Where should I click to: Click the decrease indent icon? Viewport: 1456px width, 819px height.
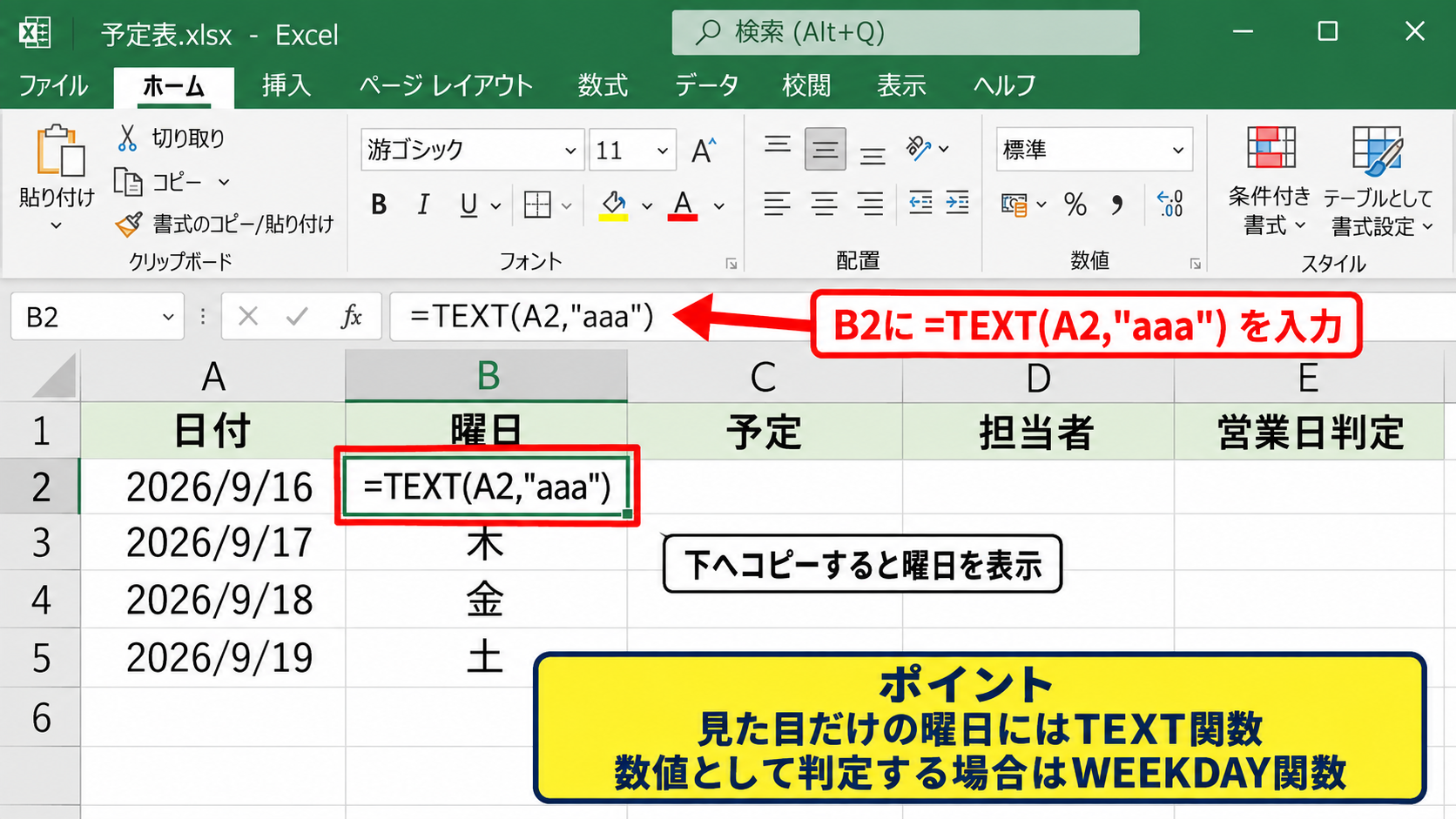(x=920, y=204)
